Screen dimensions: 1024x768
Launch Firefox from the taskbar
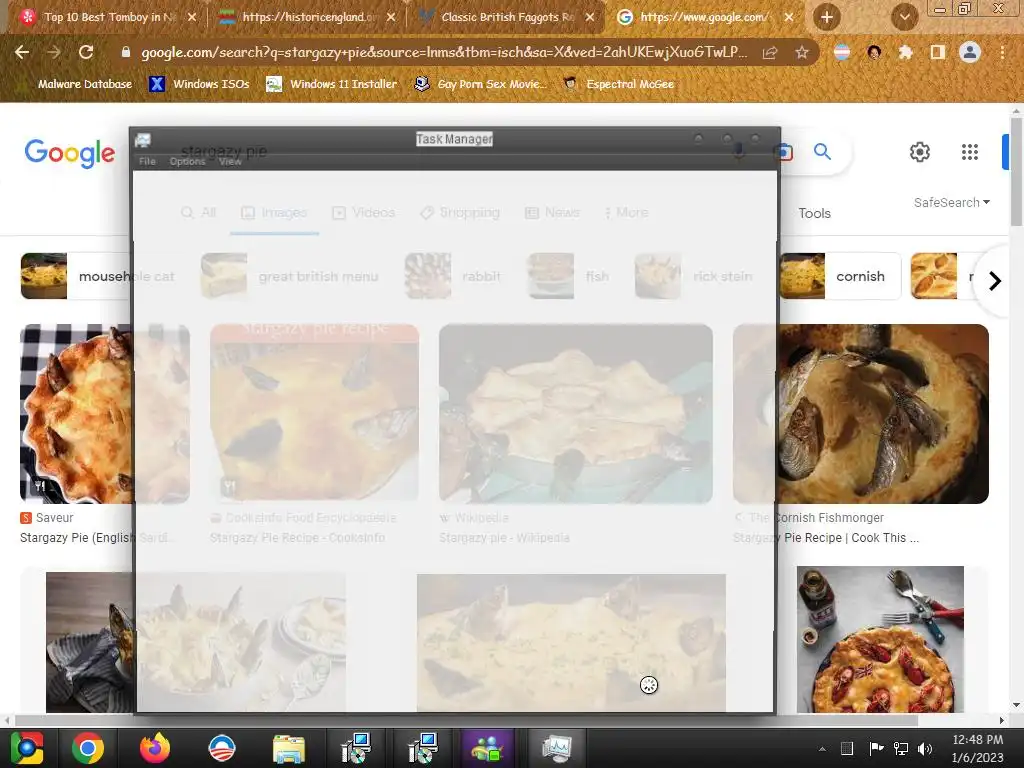coord(155,748)
